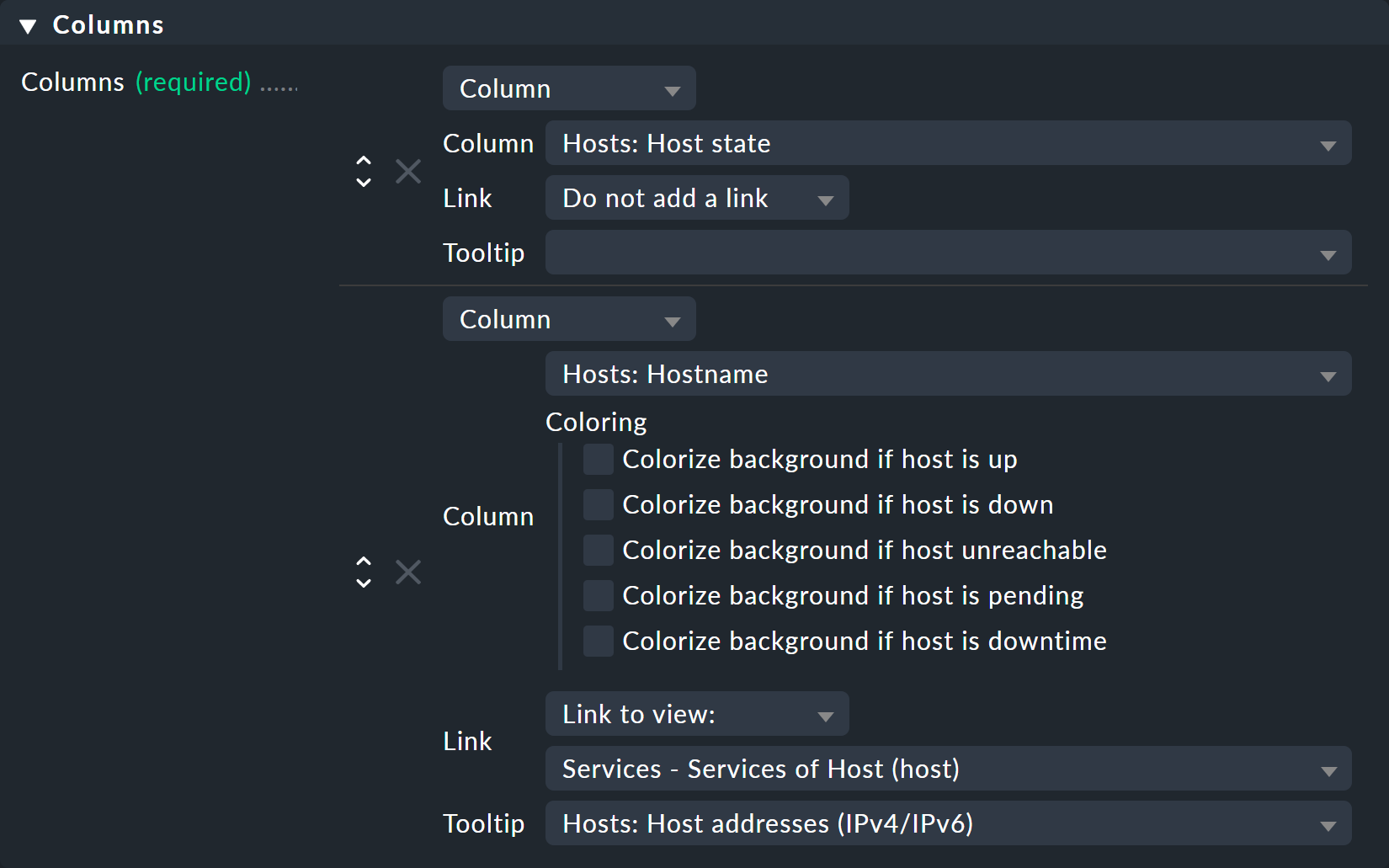Open the Hosts: Hostname selector
The height and width of the screenshot is (868, 1389).
pyautogui.click(x=947, y=374)
